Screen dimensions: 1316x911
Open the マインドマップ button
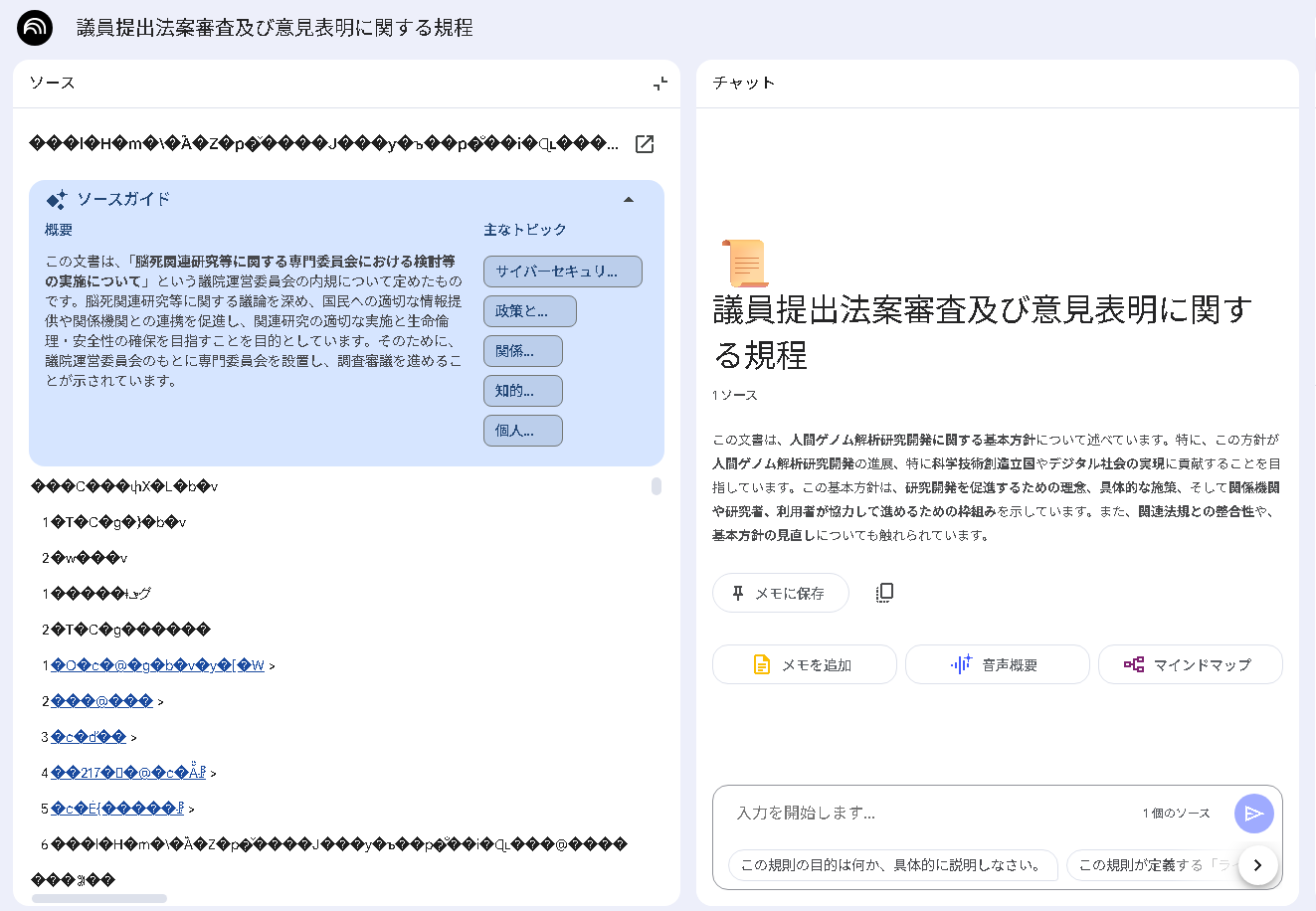(1191, 664)
